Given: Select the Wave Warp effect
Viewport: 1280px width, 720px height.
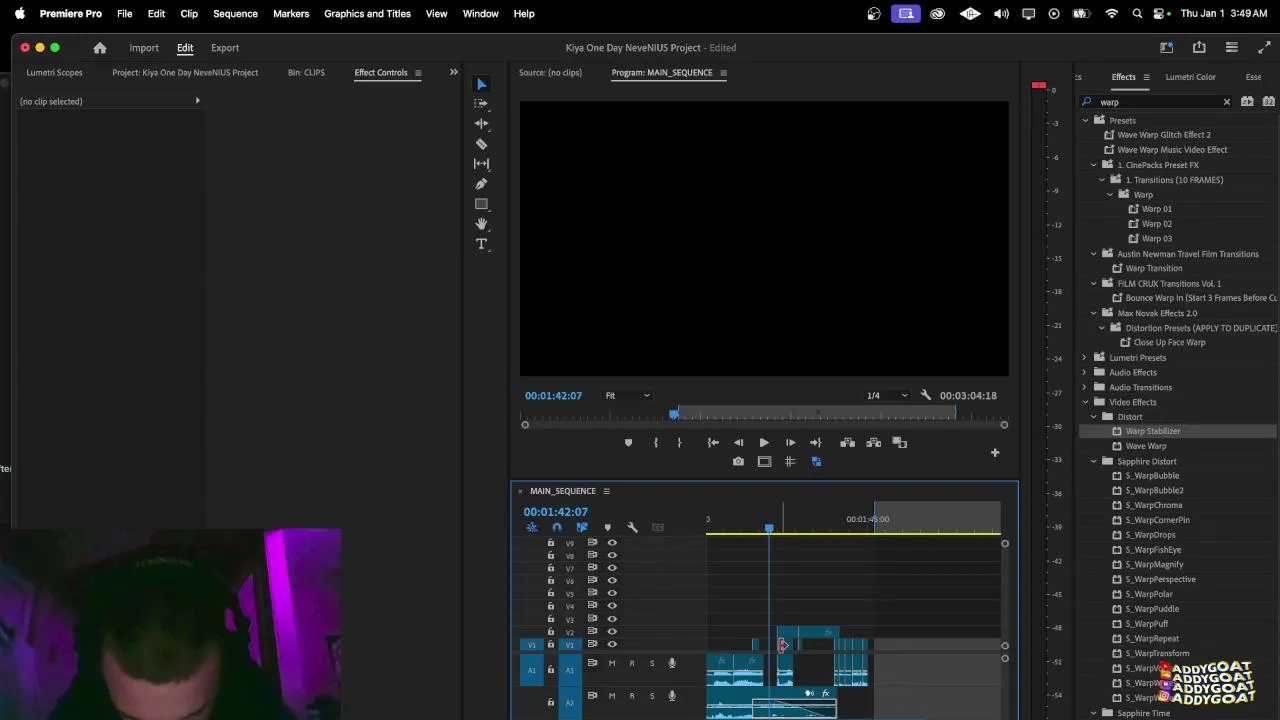Looking at the screenshot, I should point(1146,447).
